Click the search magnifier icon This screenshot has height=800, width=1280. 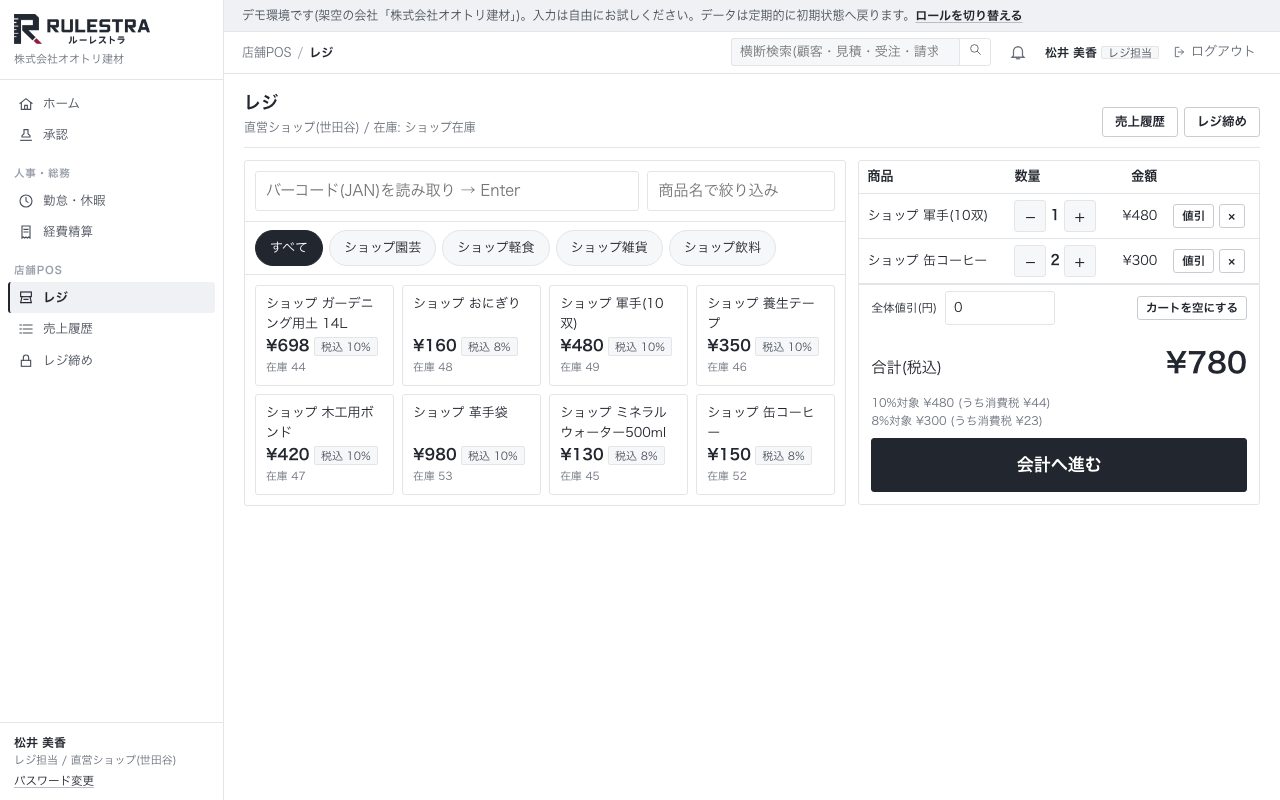pos(975,52)
